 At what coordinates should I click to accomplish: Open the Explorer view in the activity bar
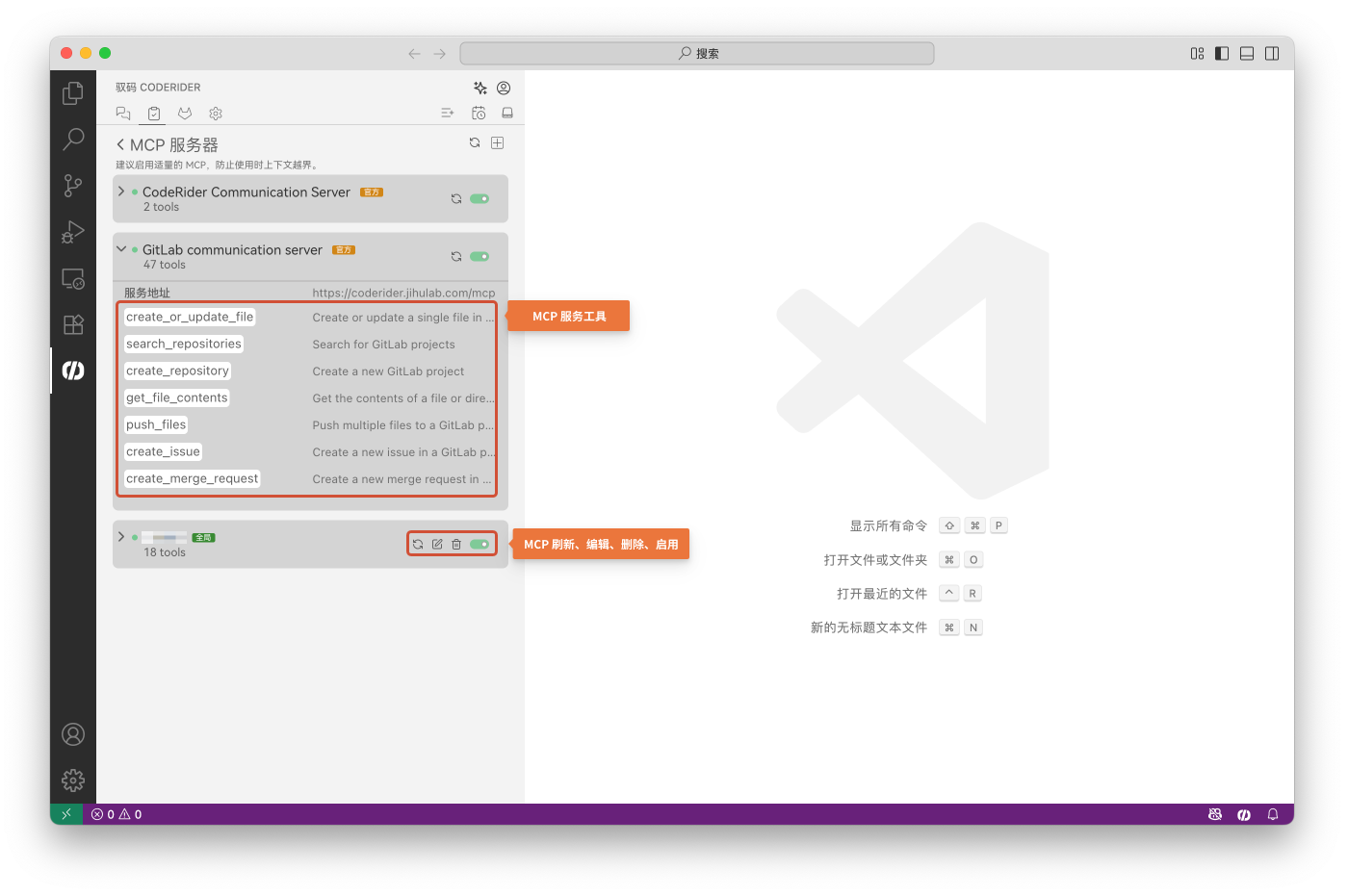[73, 93]
